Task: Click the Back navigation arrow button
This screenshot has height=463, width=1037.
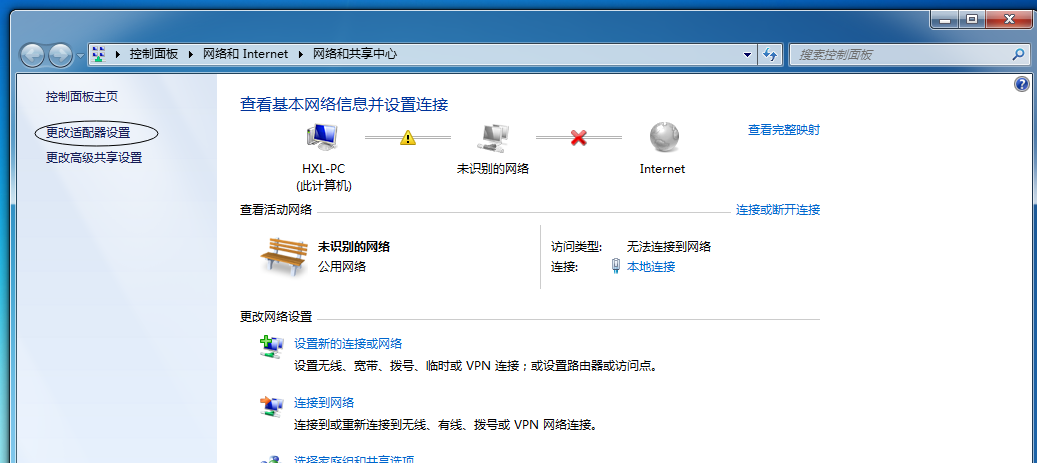Action: coord(32,55)
